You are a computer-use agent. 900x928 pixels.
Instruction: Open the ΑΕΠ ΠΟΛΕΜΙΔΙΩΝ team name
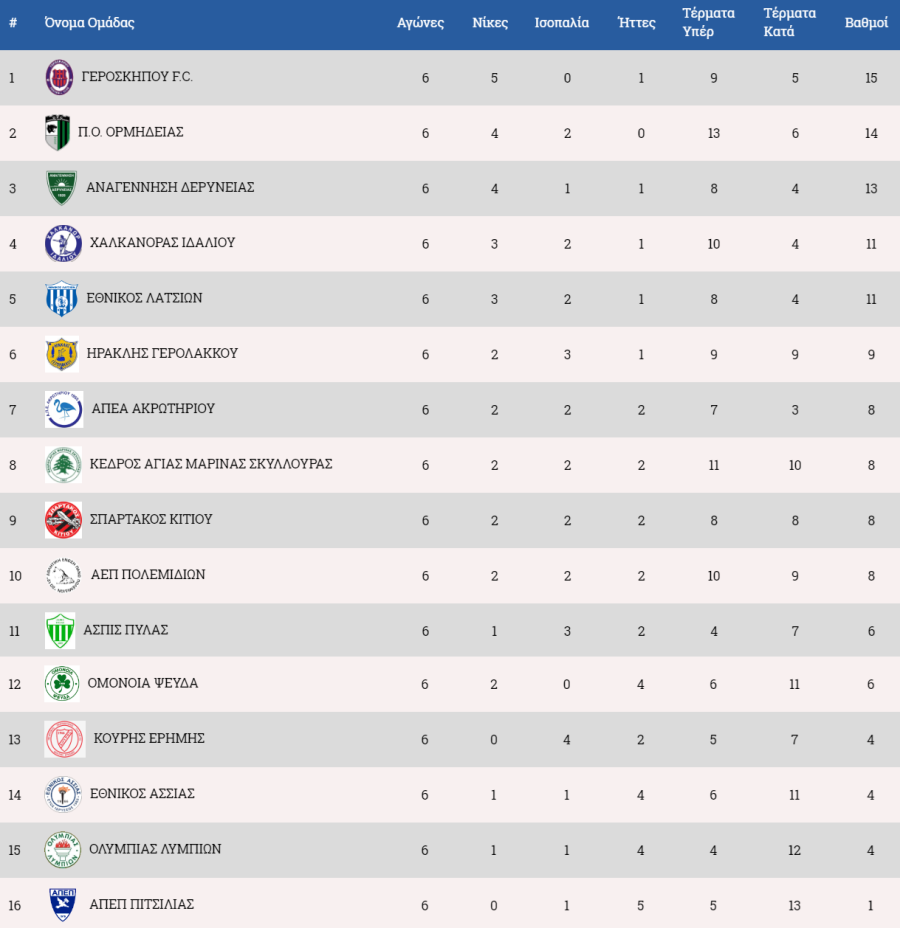[x=148, y=574]
